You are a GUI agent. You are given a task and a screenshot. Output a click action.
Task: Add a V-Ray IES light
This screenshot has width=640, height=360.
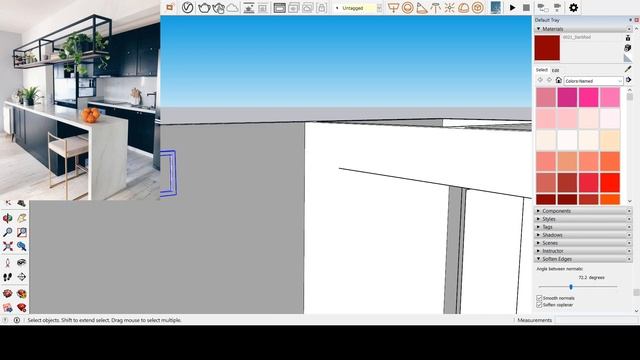tap(436, 8)
